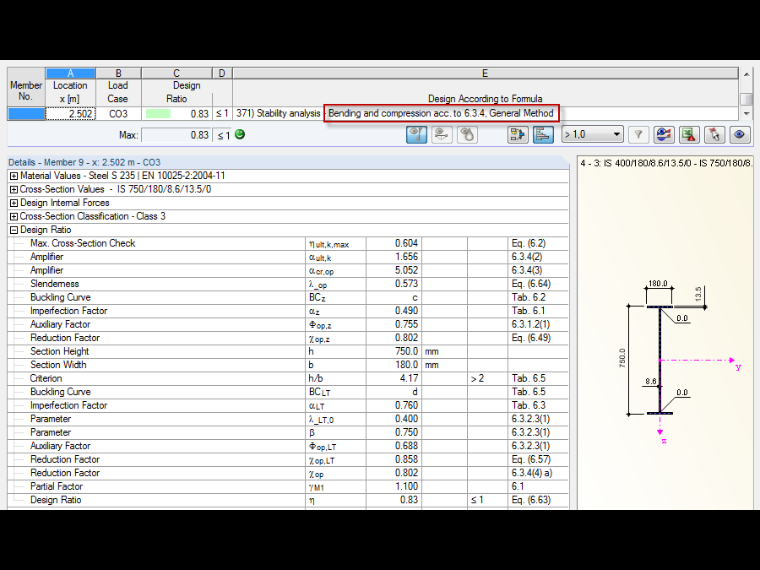Expand the Design Internal Forces node
The image size is (760, 570).
14,203
